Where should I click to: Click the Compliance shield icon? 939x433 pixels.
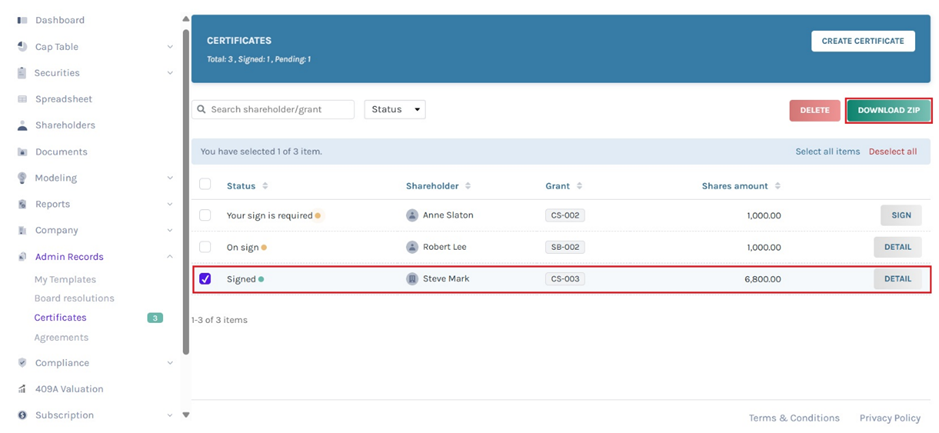coord(22,363)
